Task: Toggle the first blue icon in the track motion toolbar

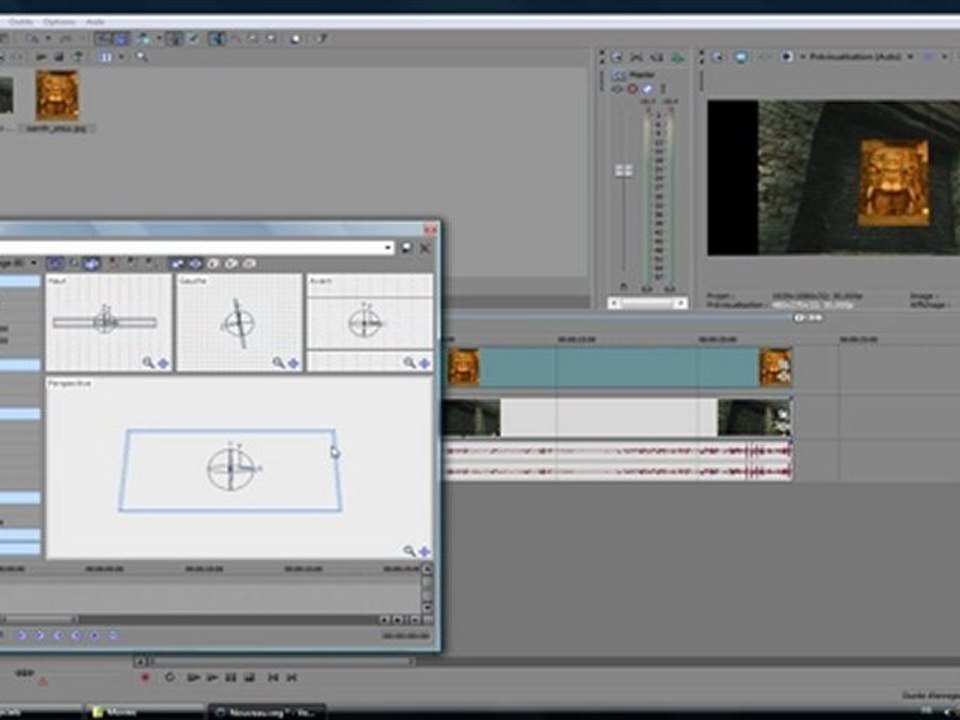Action: point(55,264)
